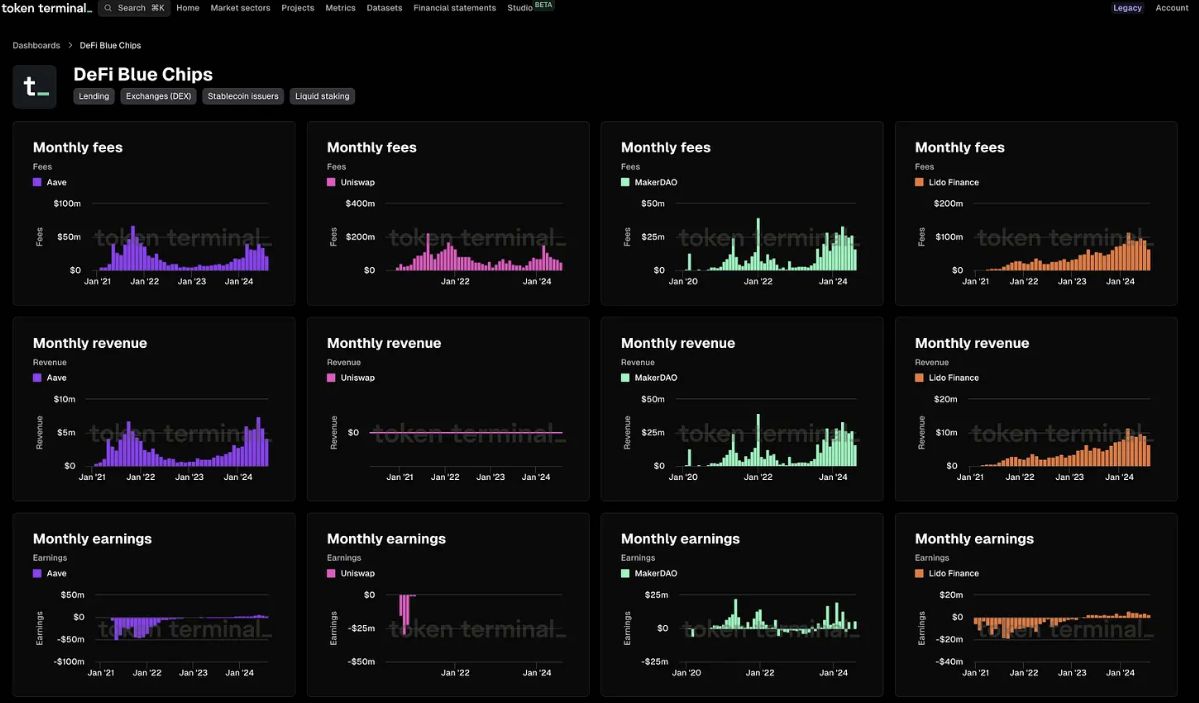Click Aave Monthly earnings chart title
This screenshot has width=1199, height=703.
[92, 539]
